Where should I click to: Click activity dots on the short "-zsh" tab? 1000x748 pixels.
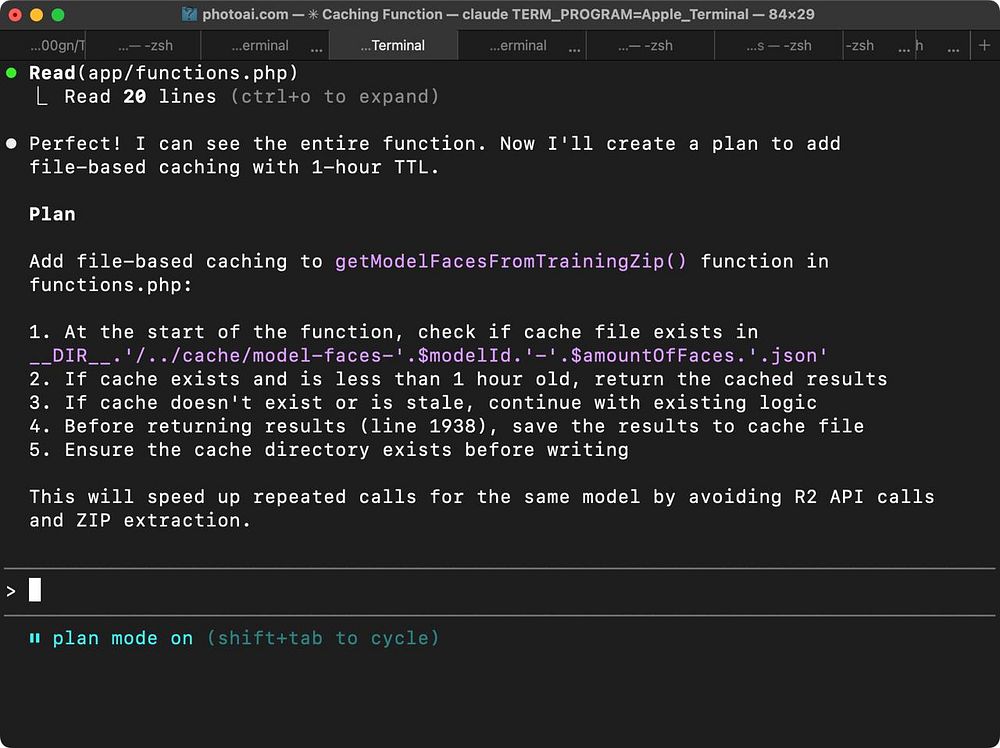905,46
